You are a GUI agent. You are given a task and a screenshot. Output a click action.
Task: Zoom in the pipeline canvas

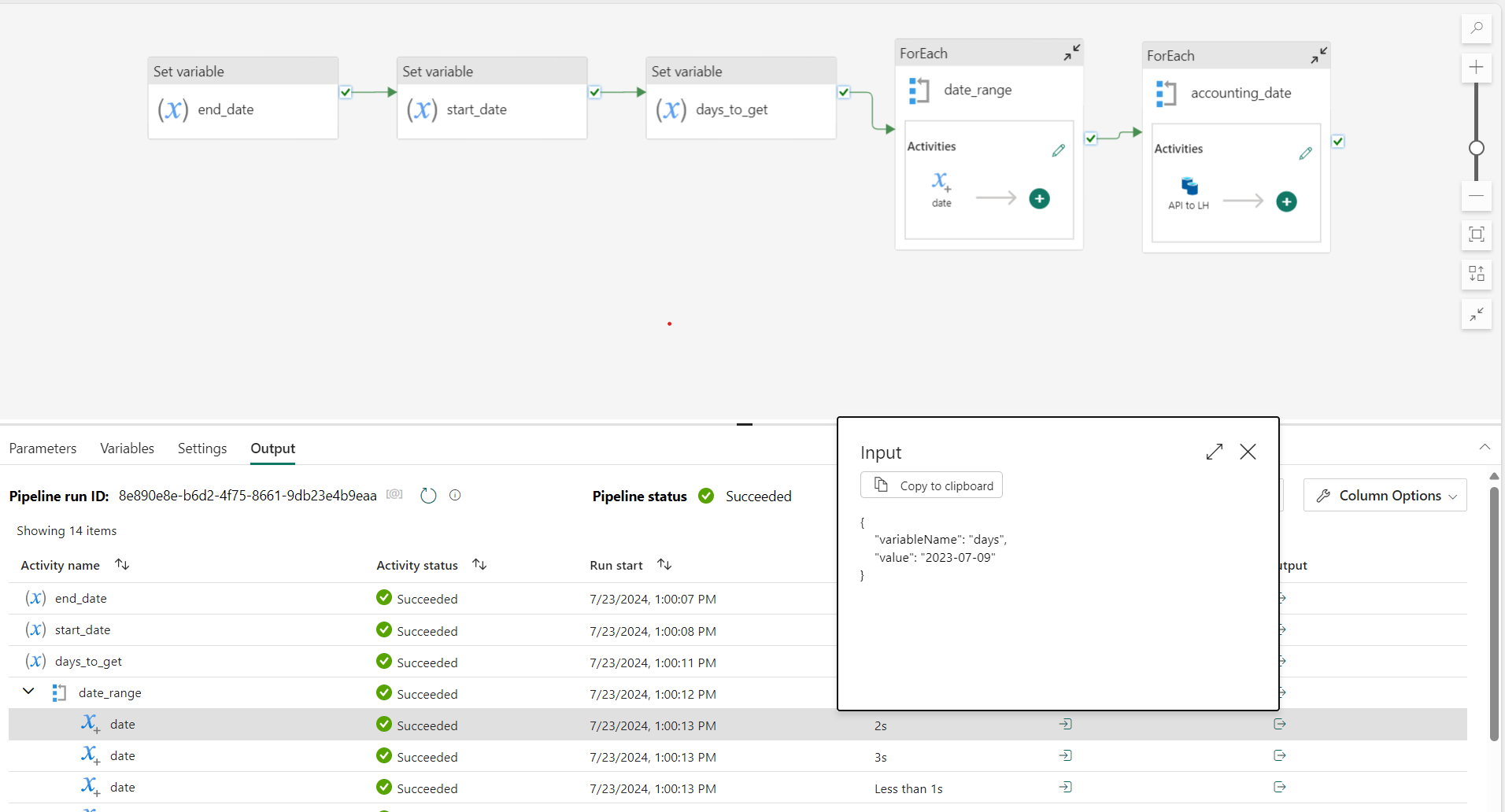click(x=1477, y=68)
